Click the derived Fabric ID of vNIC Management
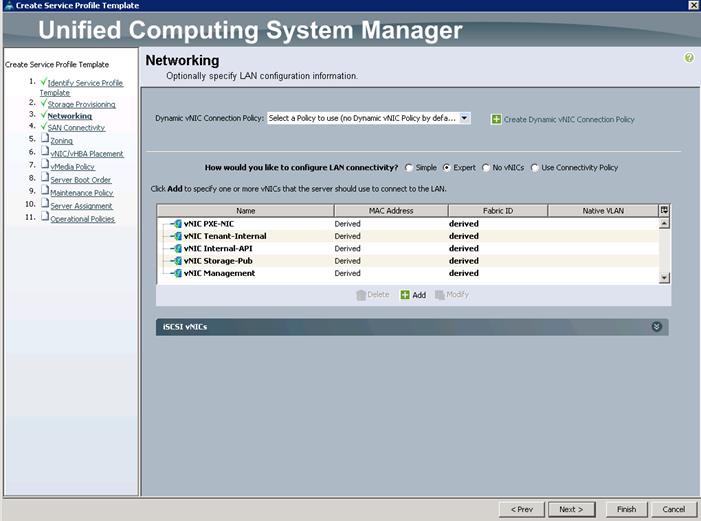 pyautogui.click(x=464, y=273)
